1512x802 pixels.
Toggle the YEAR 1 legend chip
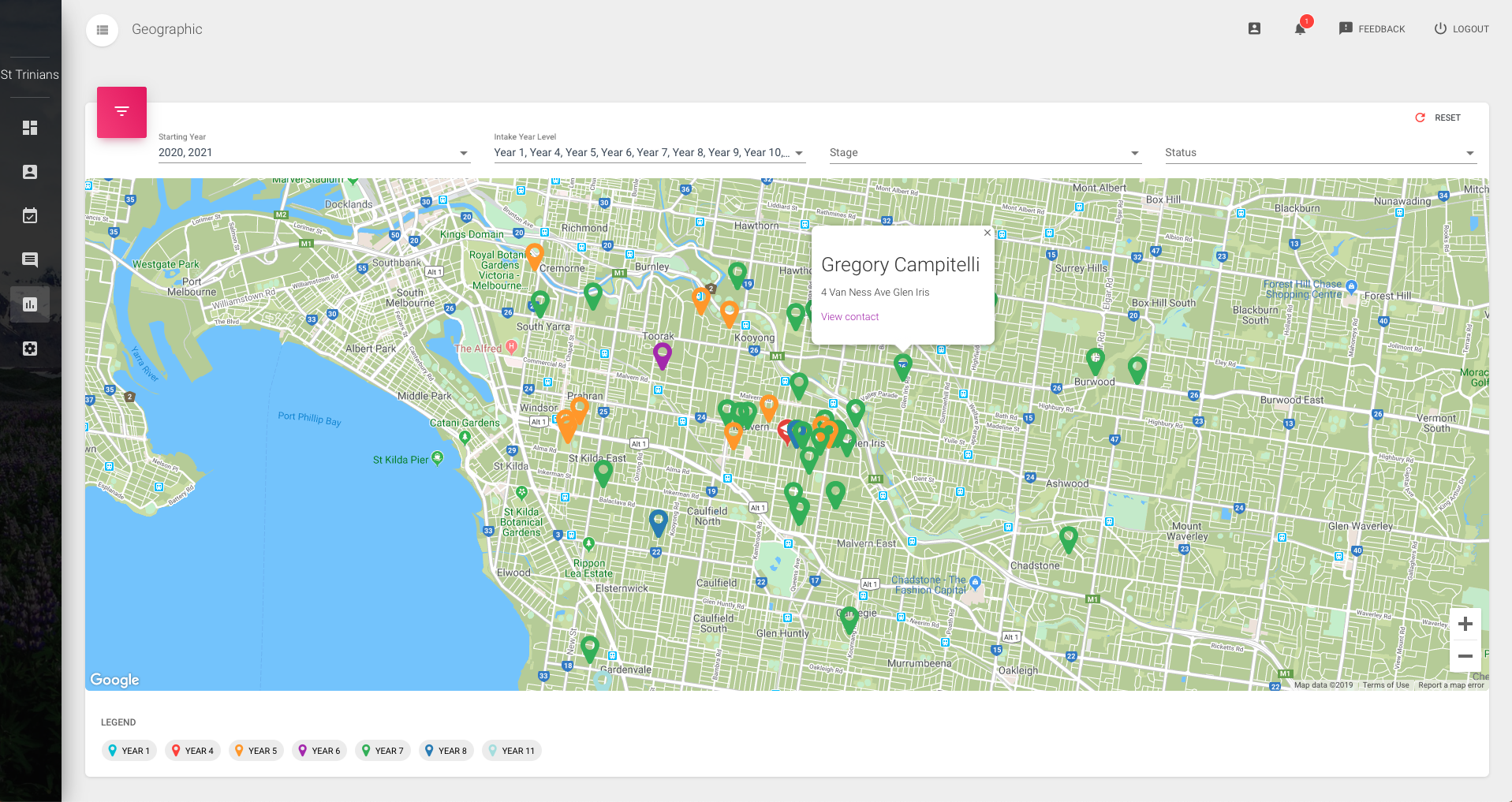click(129, 751)
